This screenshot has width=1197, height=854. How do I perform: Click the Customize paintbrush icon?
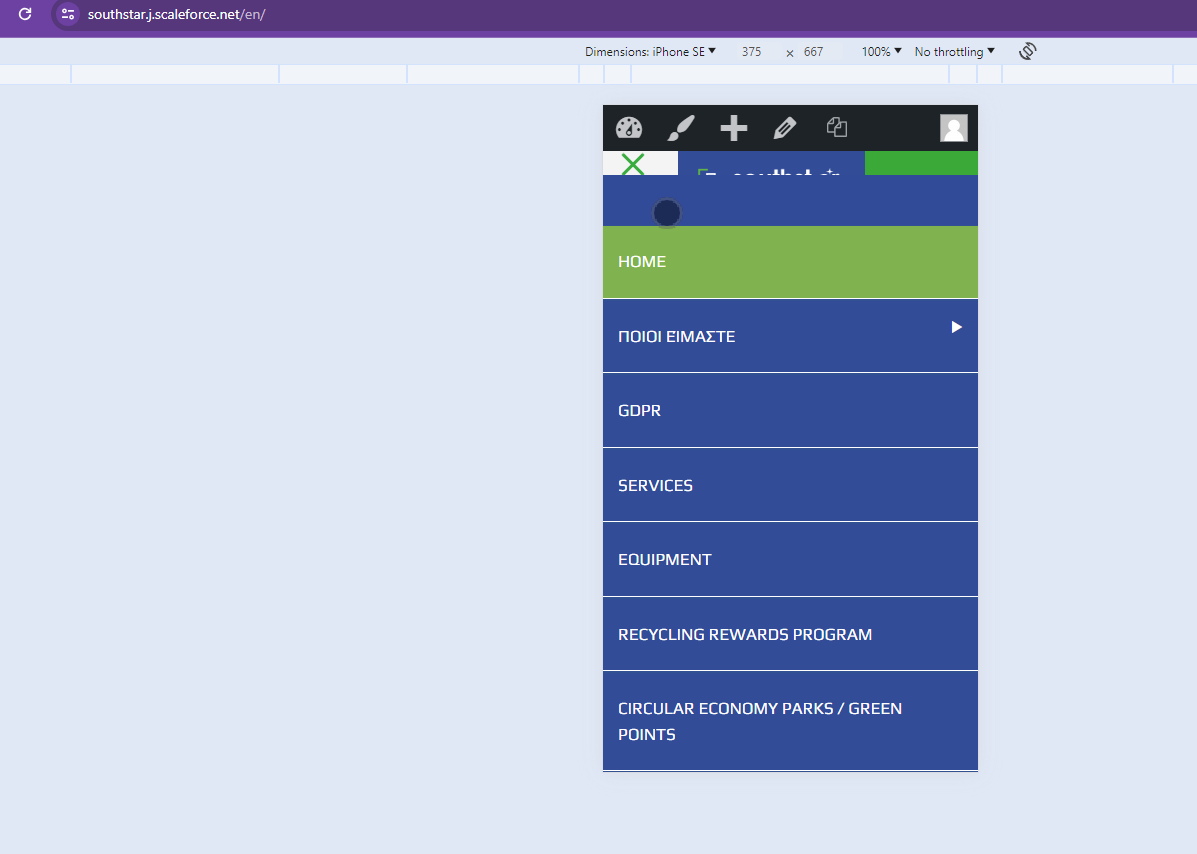[x=681, y=127]
